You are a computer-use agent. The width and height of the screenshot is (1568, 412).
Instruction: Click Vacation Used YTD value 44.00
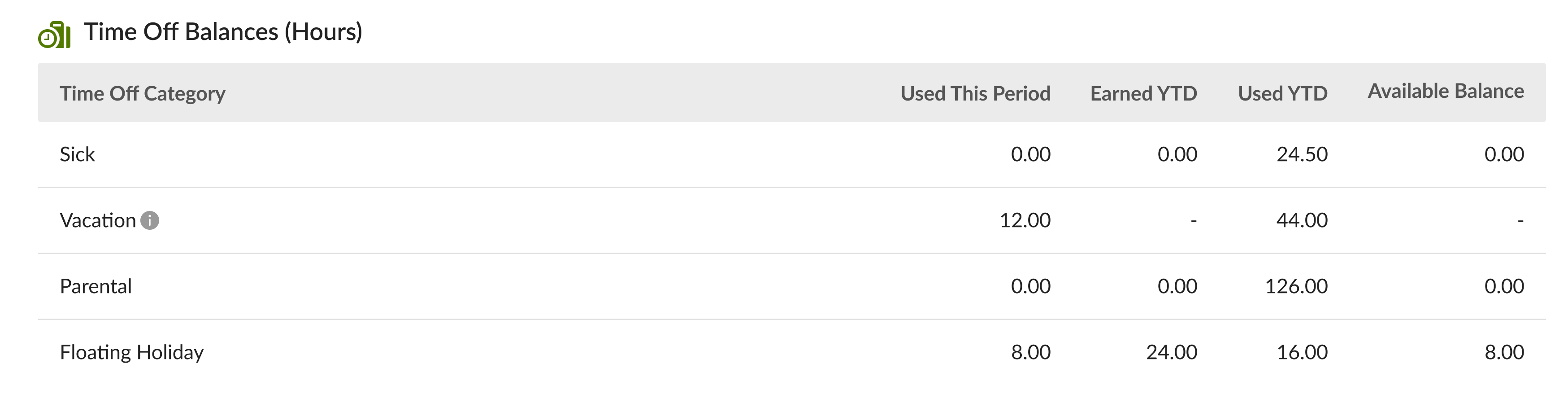click(1302, 220)
